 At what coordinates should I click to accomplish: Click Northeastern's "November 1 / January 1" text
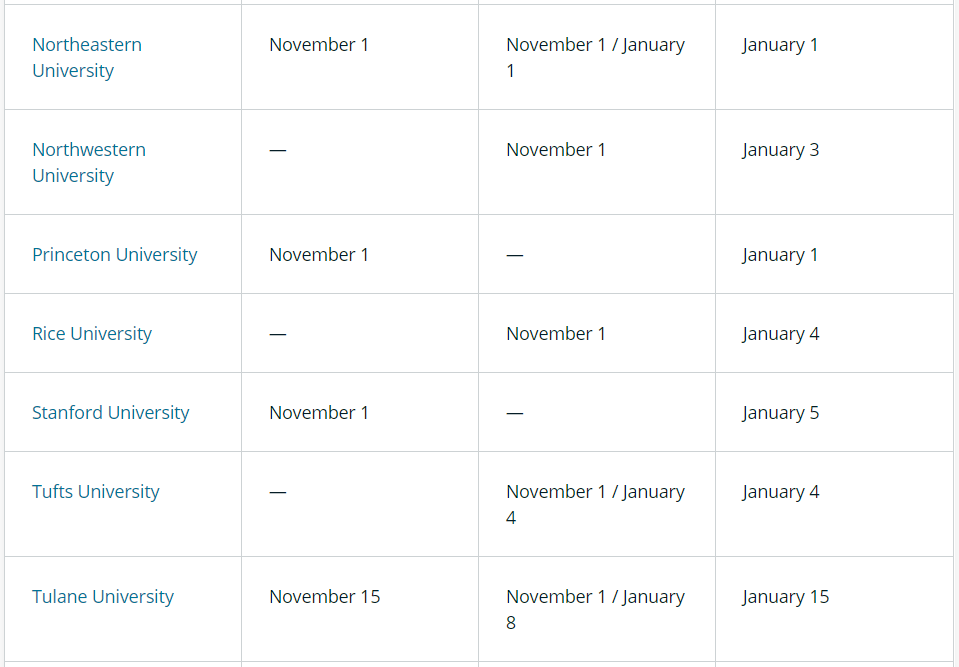tap(595, 45)
